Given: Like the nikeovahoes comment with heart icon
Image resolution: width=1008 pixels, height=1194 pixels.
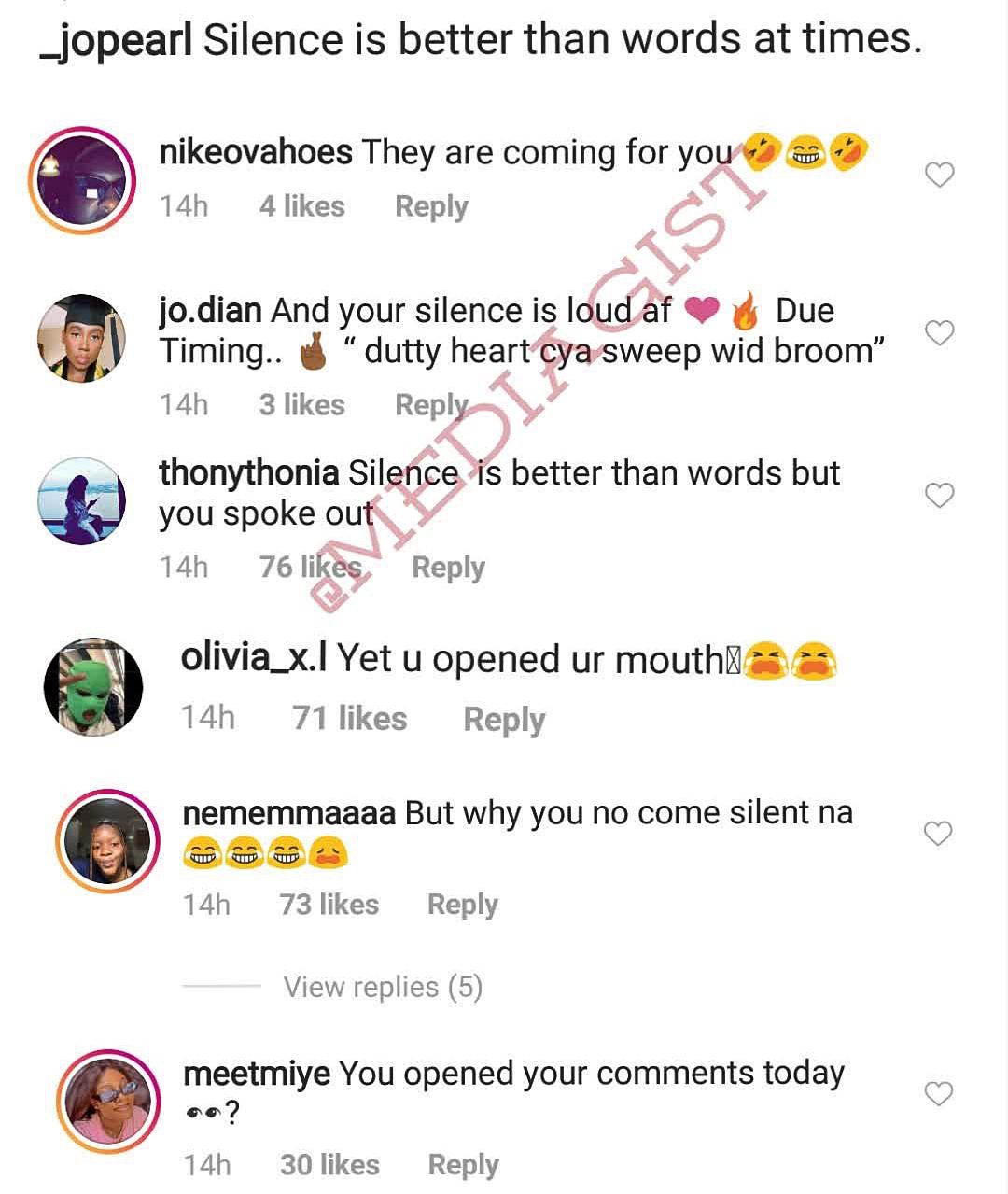Looking at the screenshot, I should pos(939,175).
